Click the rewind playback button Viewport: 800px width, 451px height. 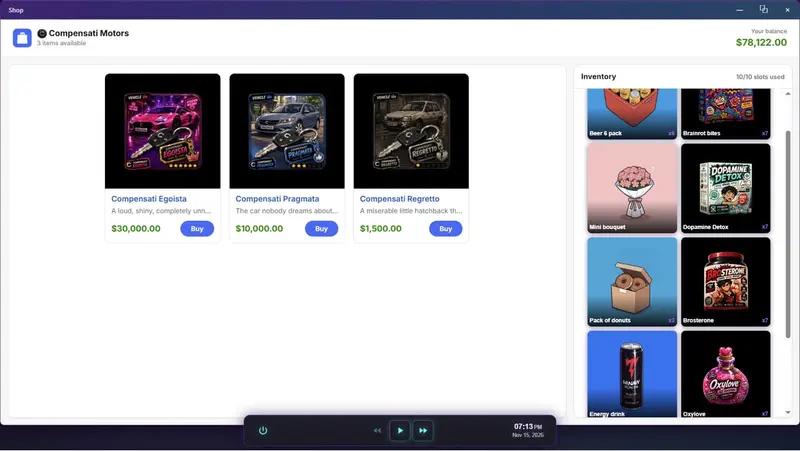(x=377, y=431)
